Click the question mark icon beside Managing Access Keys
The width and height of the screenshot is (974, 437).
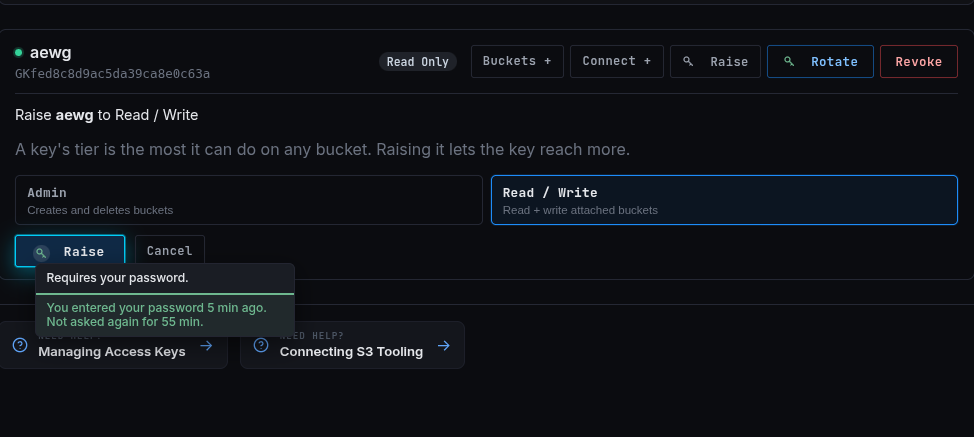pos(20,345)
